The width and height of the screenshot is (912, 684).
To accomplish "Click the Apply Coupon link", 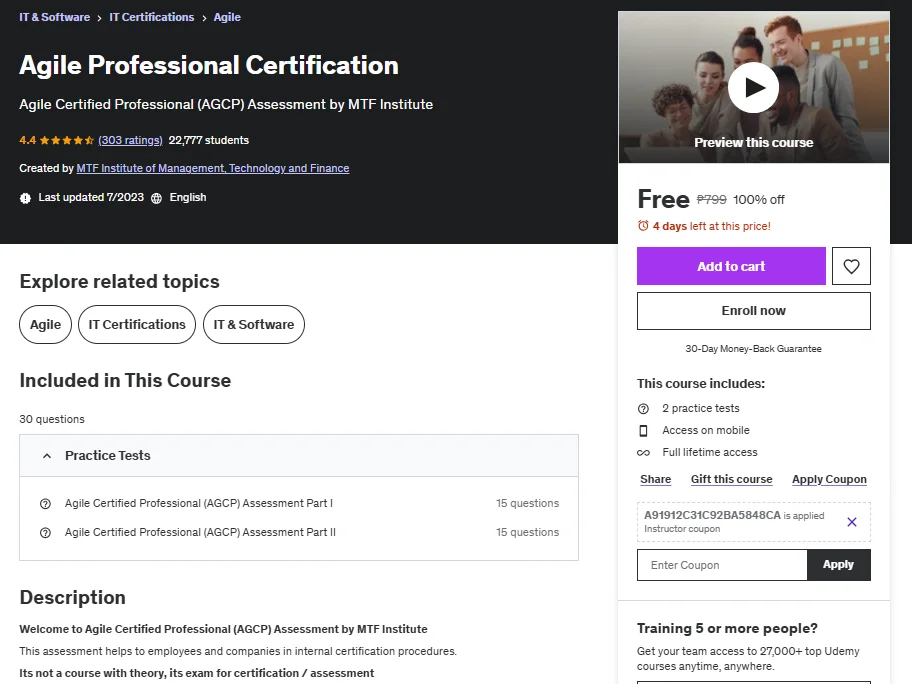I will [829, 479].
